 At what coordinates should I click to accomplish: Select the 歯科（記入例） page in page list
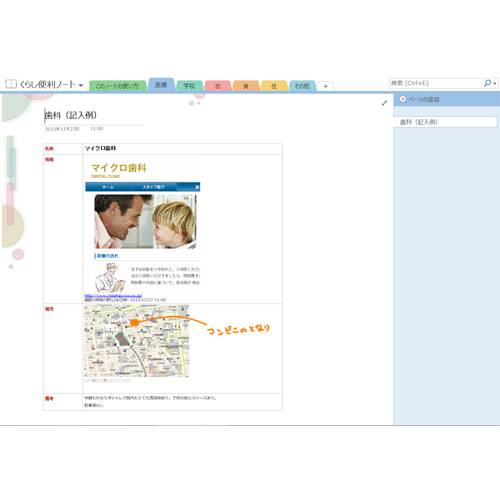445,122
